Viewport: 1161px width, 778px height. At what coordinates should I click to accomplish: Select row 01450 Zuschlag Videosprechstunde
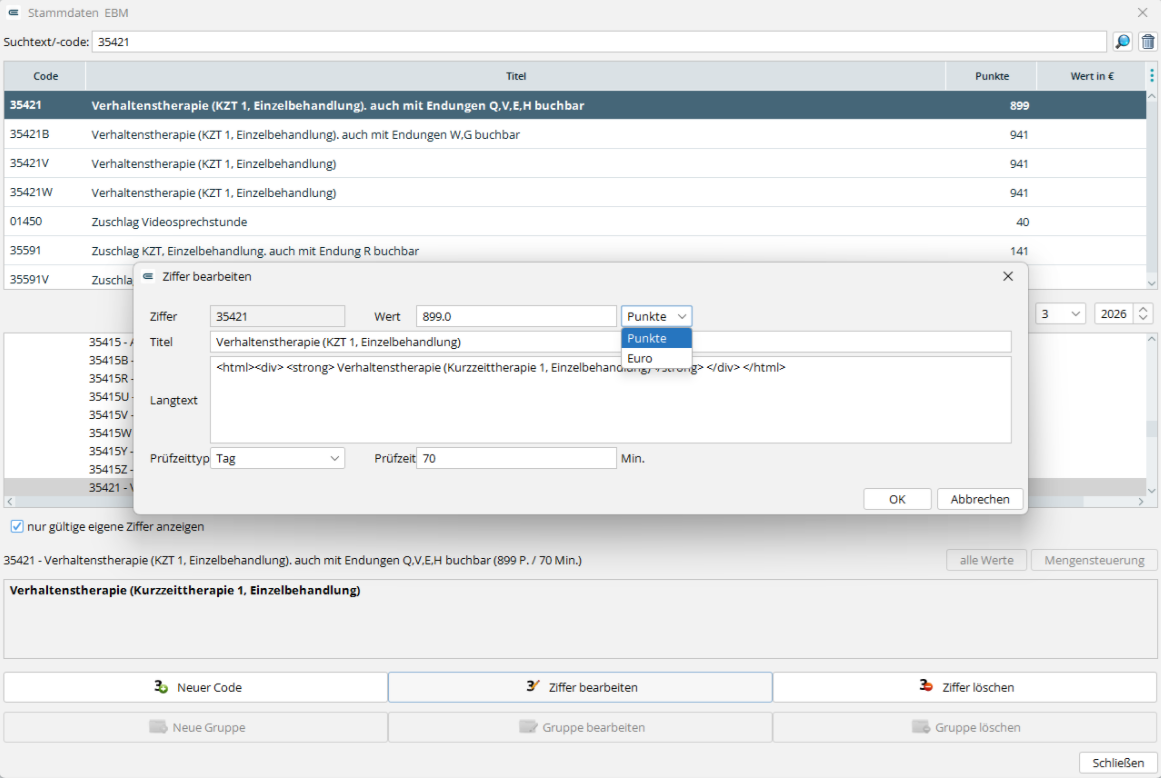(575, 221)
